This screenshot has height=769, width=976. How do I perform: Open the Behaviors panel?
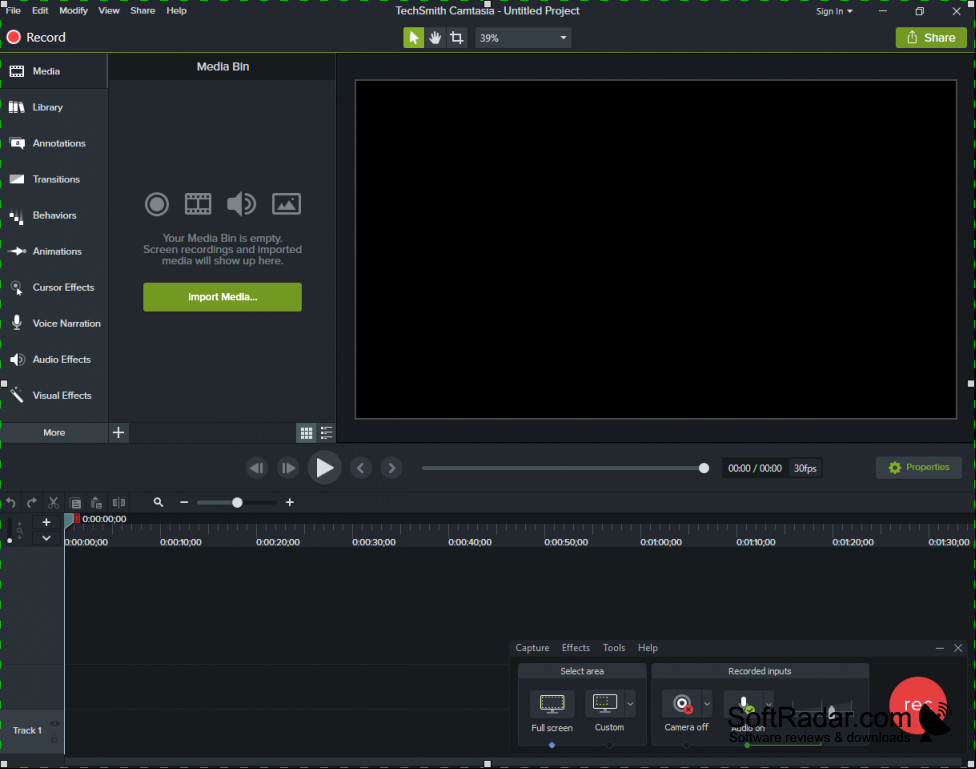(54, 215)
